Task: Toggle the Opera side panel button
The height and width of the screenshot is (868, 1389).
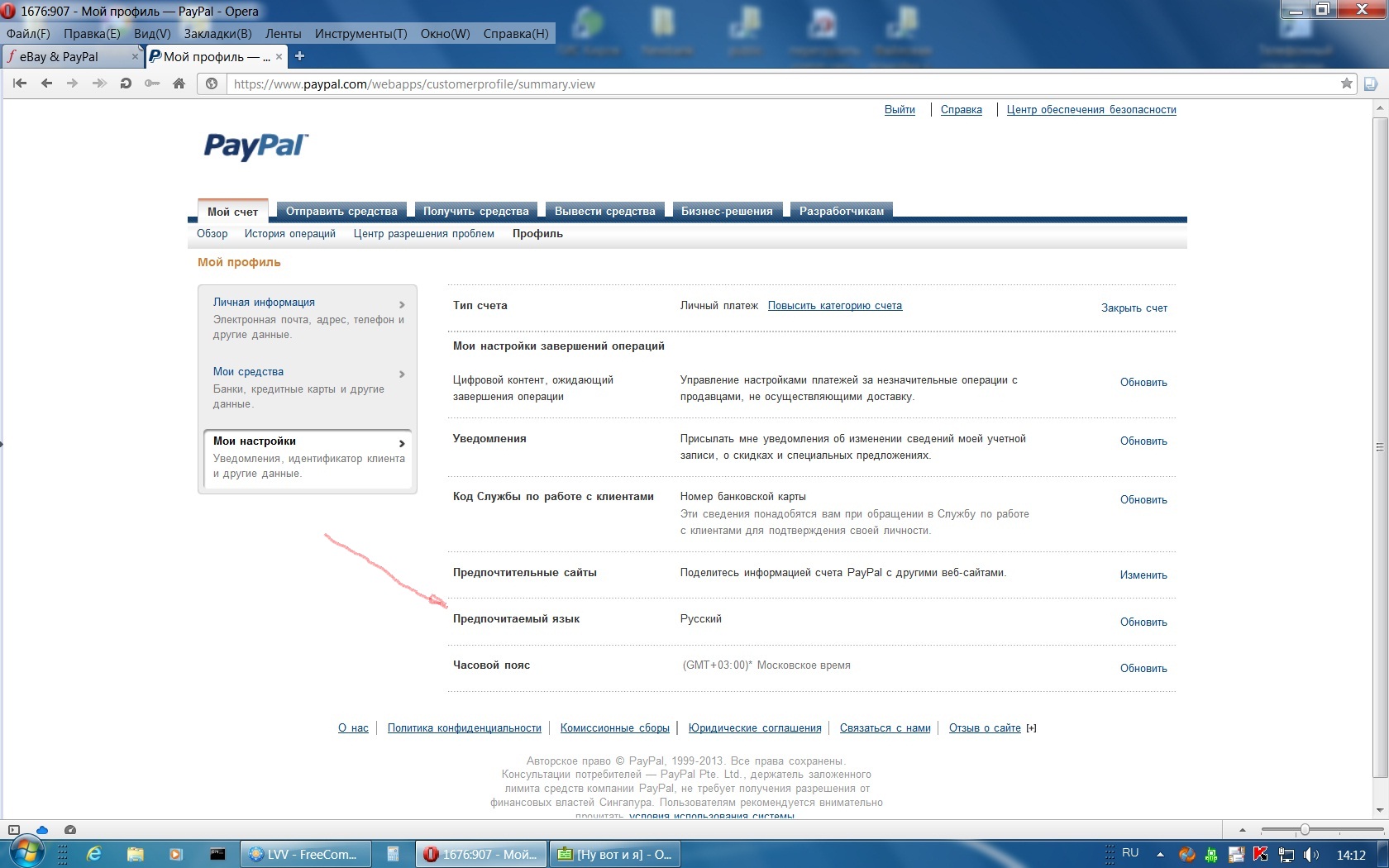Action: click(13, 830)
